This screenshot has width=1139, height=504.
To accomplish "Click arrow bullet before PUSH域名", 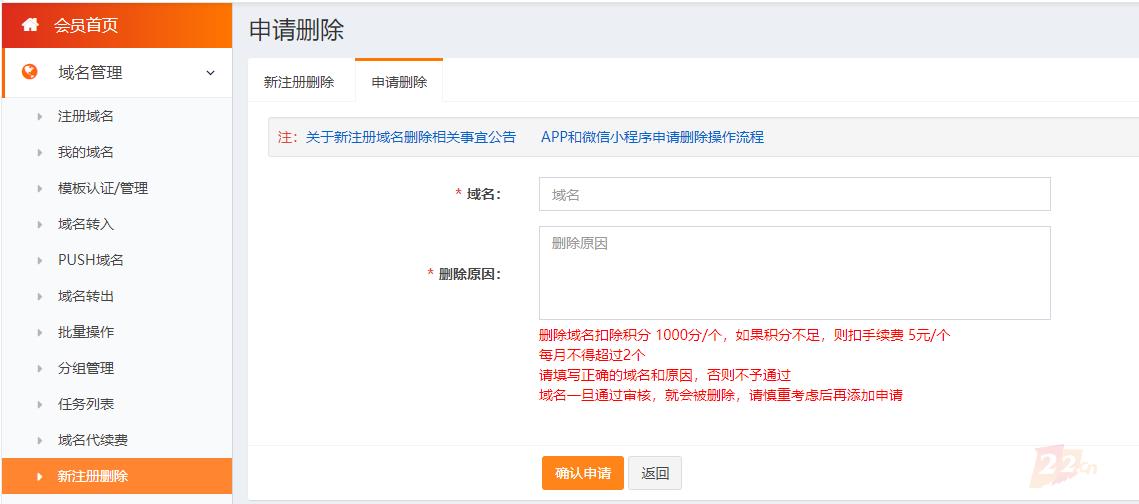I will point(40,260).
